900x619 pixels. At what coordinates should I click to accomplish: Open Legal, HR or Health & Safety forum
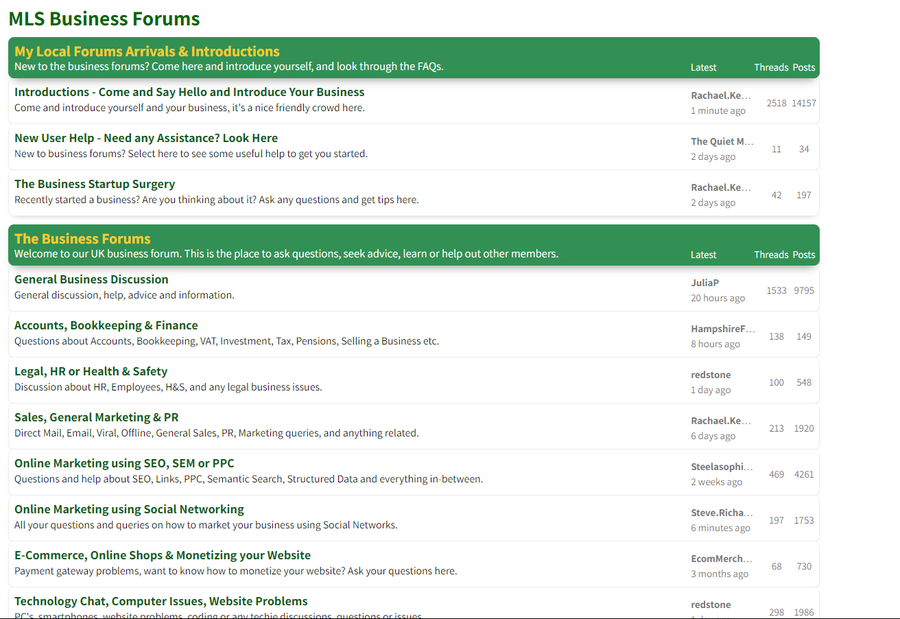point(91,371)
